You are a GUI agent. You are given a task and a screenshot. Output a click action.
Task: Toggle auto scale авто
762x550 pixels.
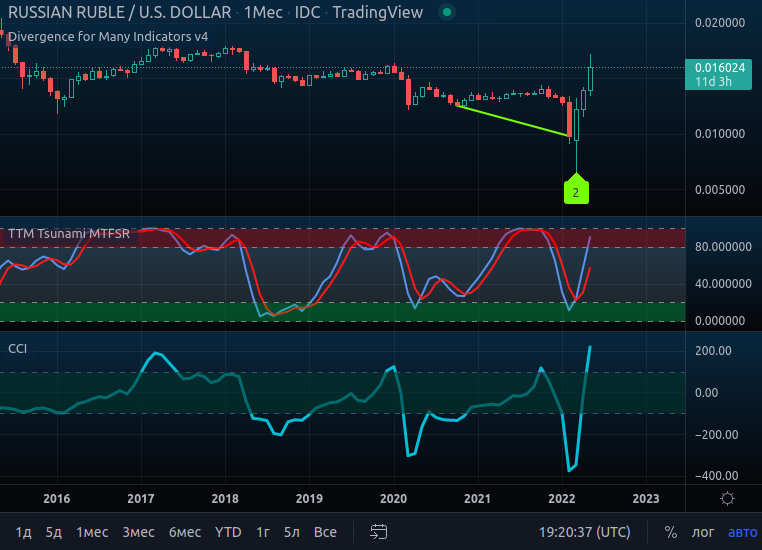(743, 533)
